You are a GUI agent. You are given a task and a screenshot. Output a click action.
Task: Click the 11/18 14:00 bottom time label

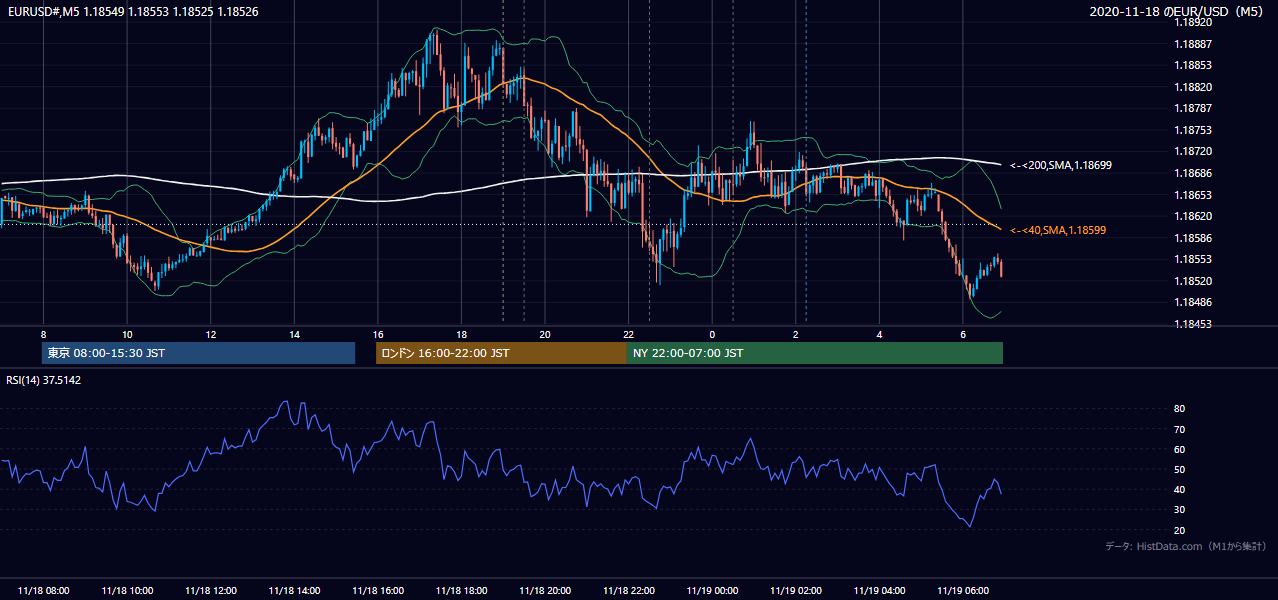click(294, 591)
